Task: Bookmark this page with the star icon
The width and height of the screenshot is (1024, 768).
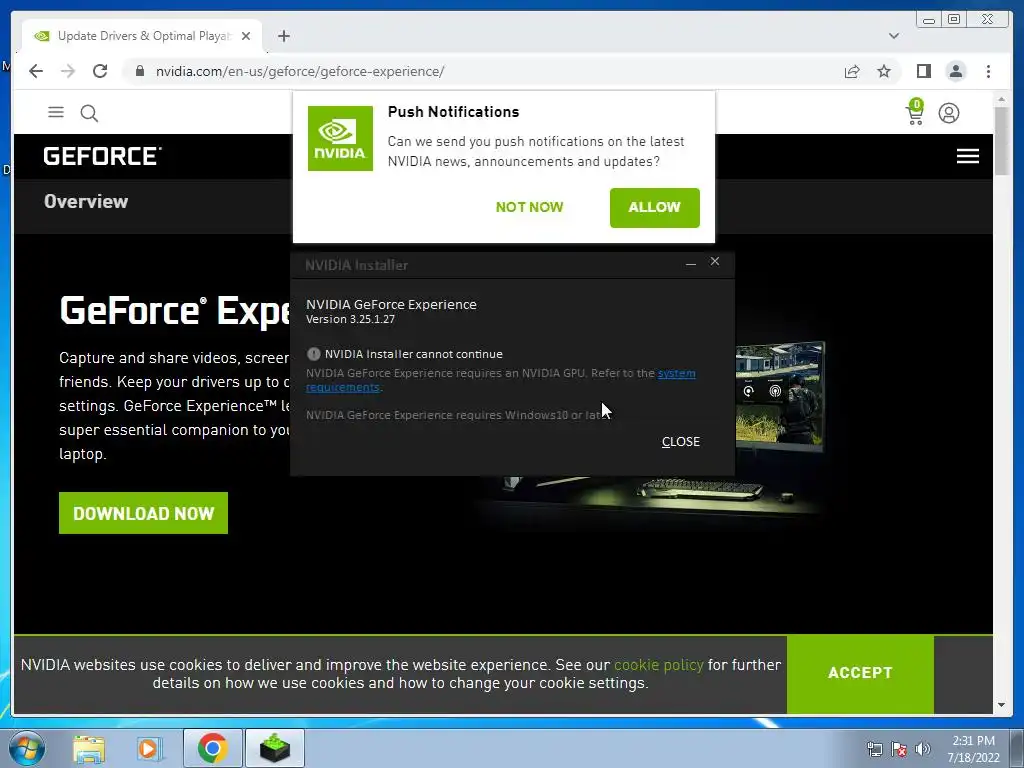Action: (x=884, y=71)
